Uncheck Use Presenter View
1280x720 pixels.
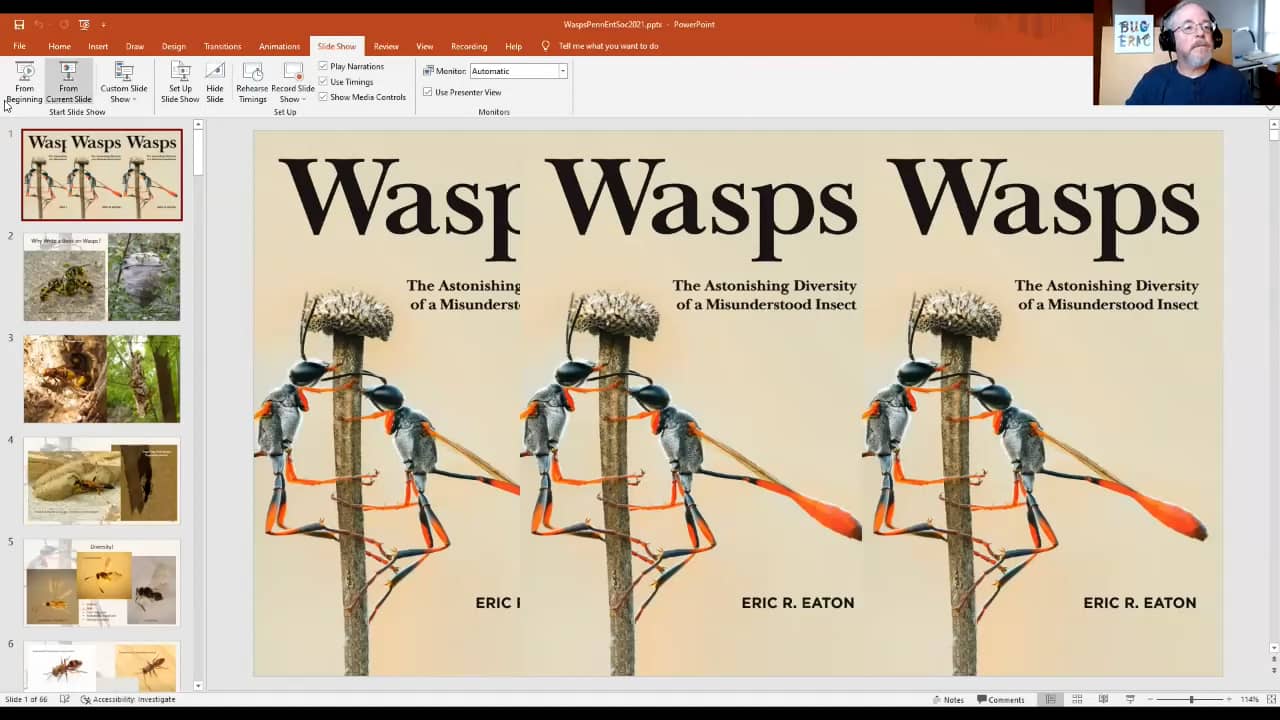pos(427,92)
